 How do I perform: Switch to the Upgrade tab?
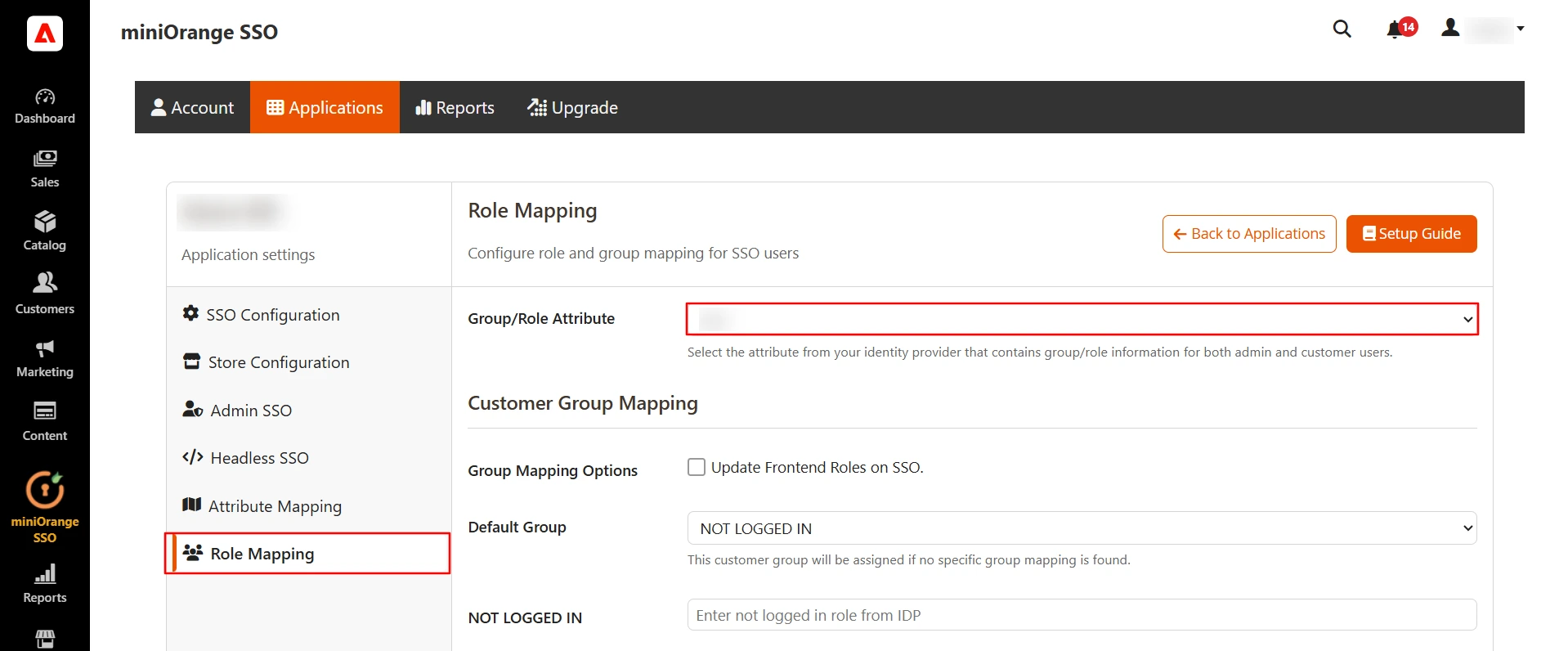click(572, 107)
